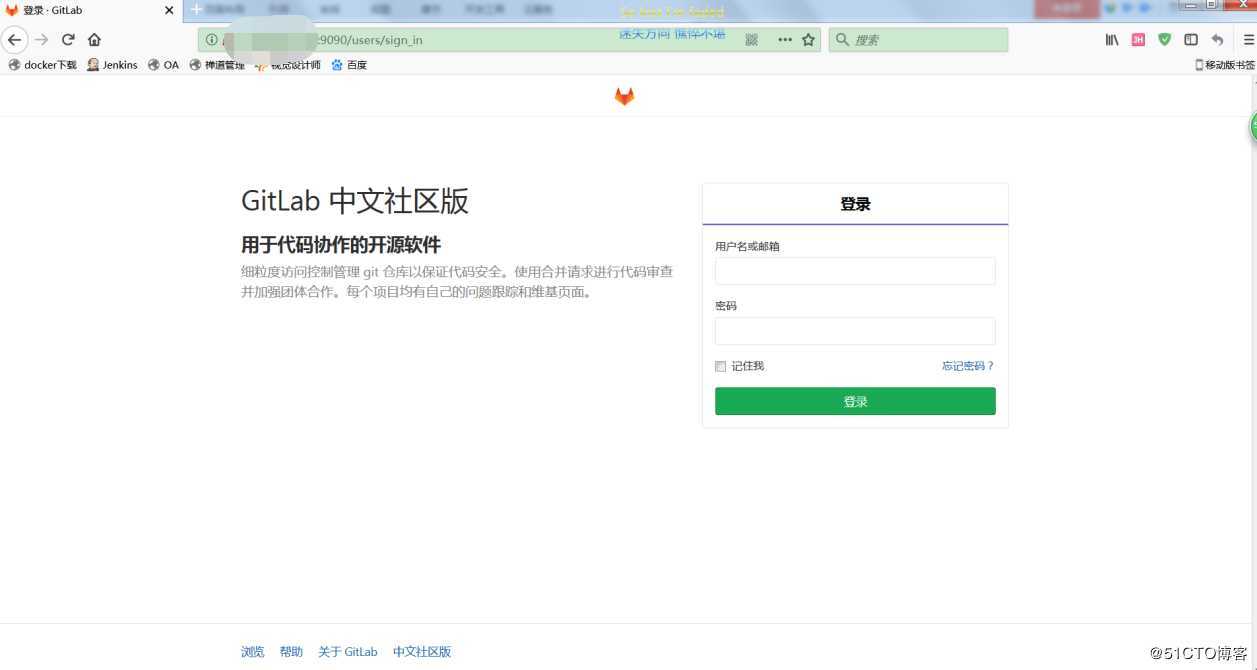
Task: Open a new tab with plus button
Action: [x=196, y=9]
